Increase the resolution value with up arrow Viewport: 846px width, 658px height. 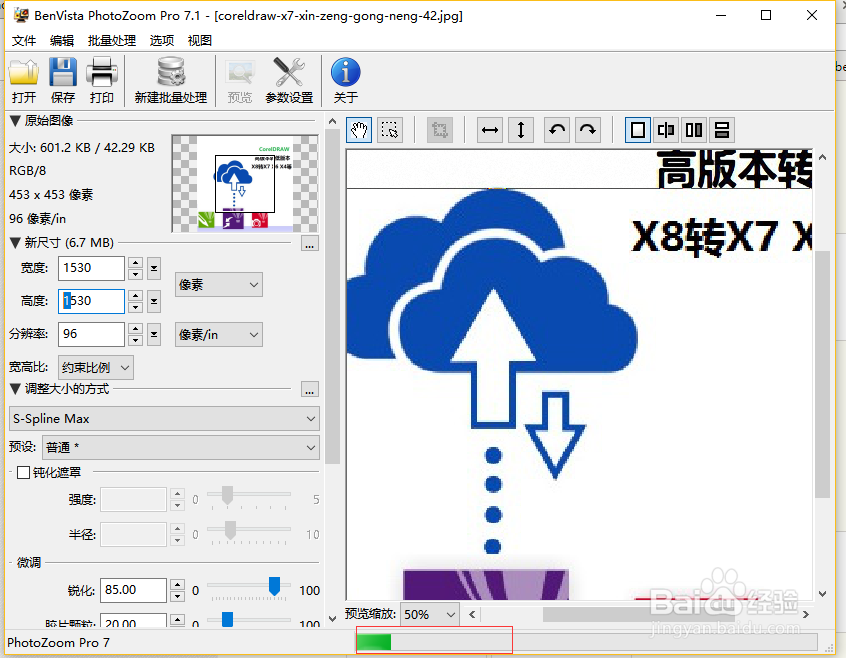[135, 329]
